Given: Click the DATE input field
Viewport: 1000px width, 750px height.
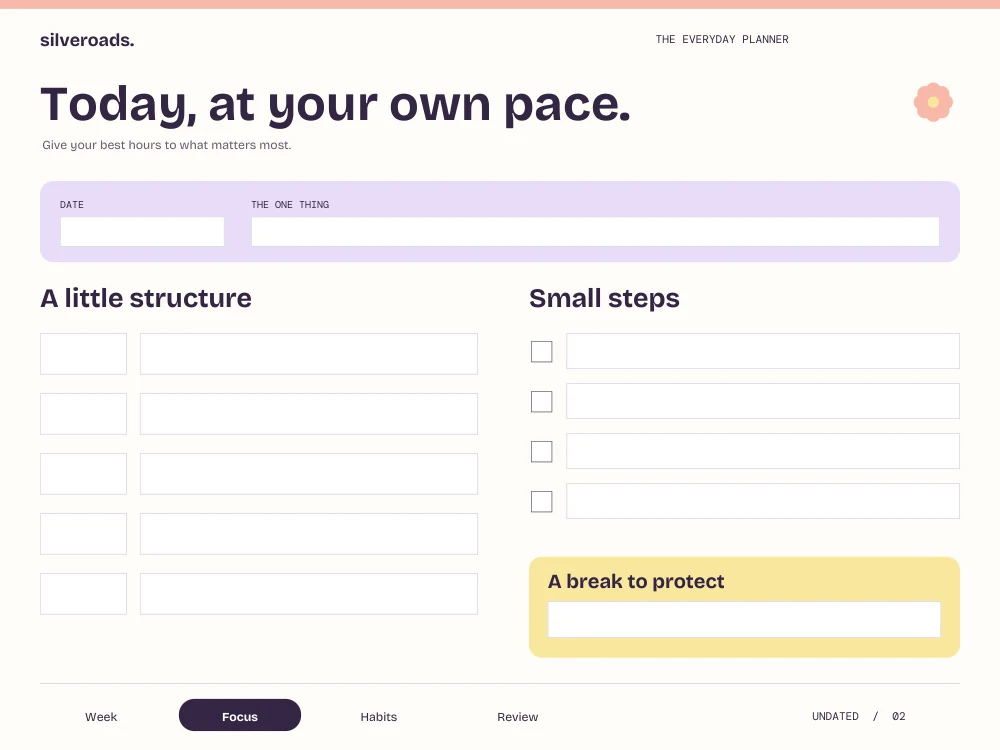Looking at the screenshot, I should coord(142,232).
